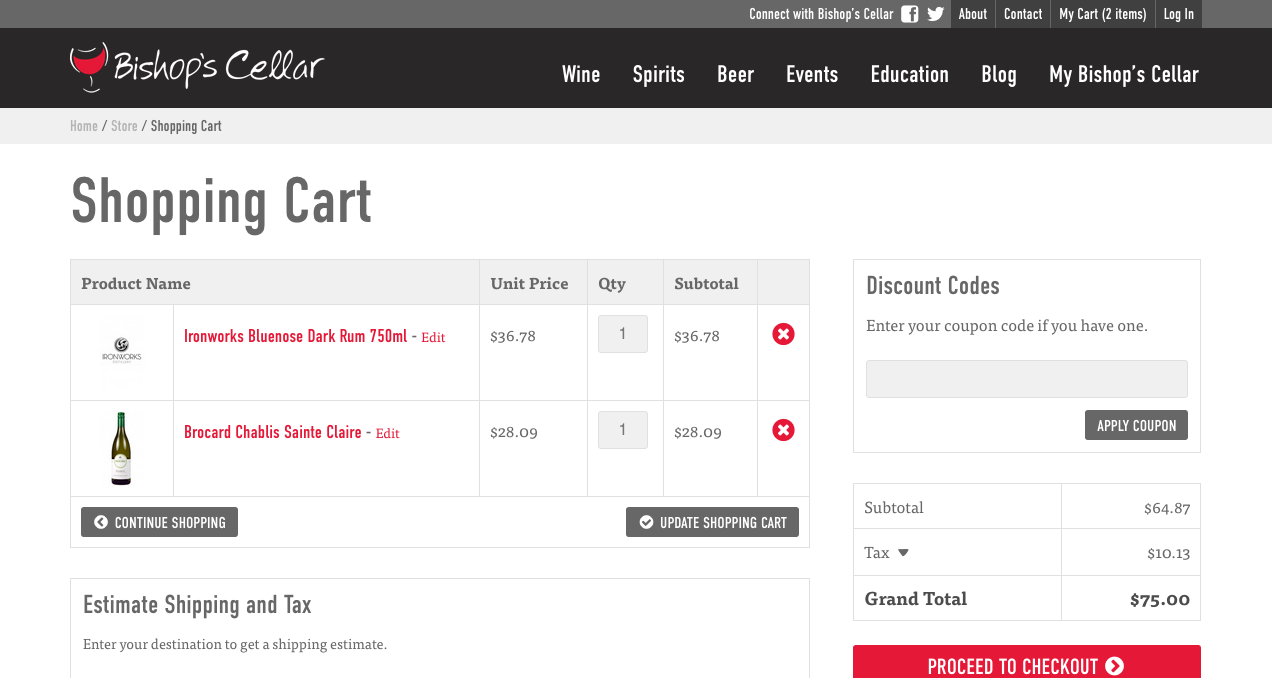This screenshot has width=1272, height=678.
Task: Go to Store breadcrumb
Action: [124, 126]
